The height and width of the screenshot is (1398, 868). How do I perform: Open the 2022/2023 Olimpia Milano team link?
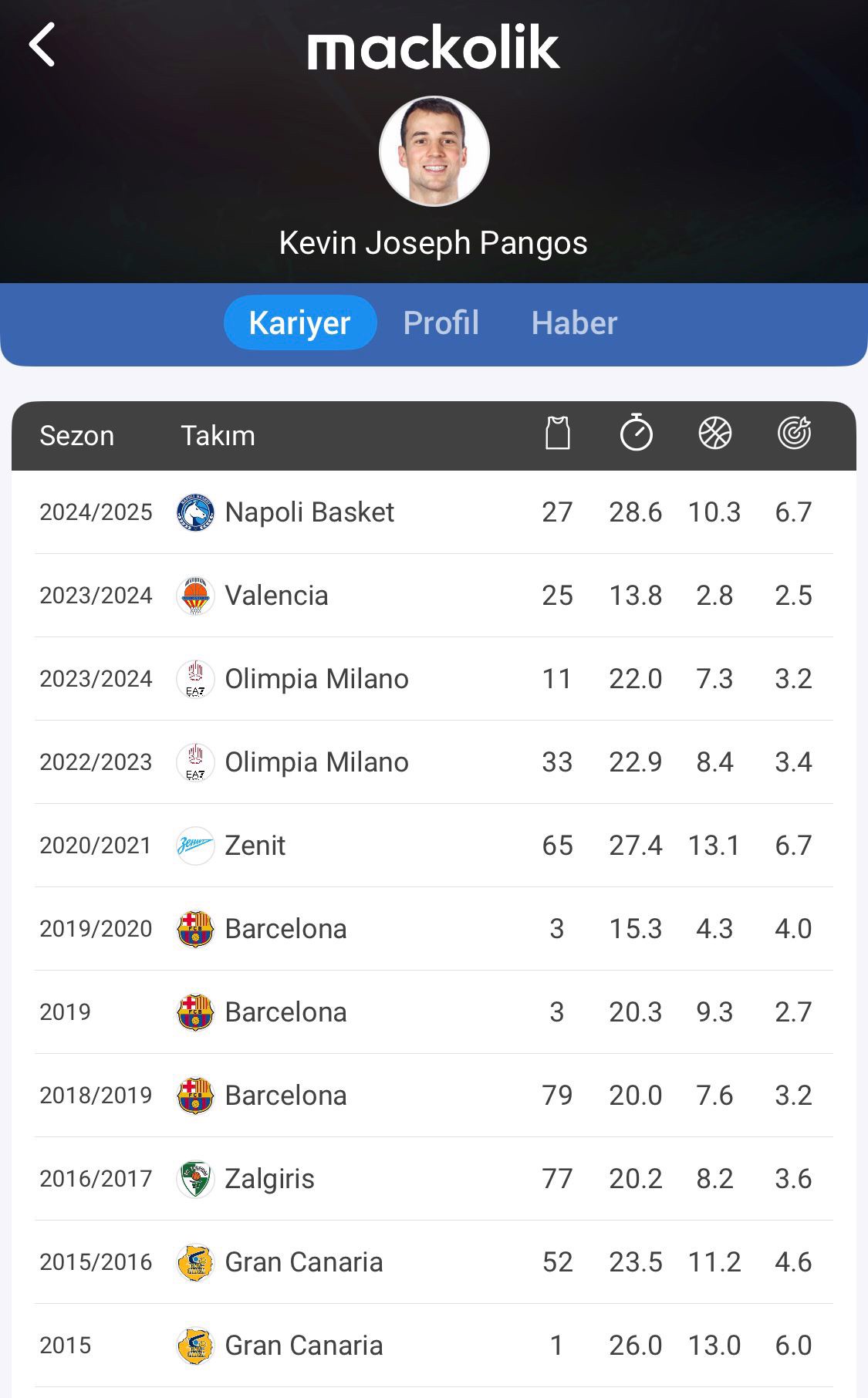tap(316, 762)
